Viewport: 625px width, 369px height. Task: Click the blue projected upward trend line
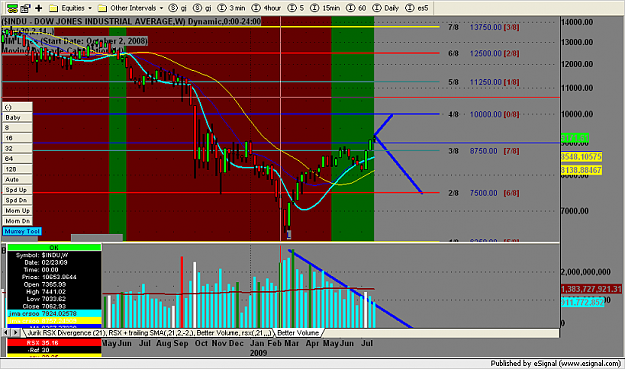click(383, 125)
